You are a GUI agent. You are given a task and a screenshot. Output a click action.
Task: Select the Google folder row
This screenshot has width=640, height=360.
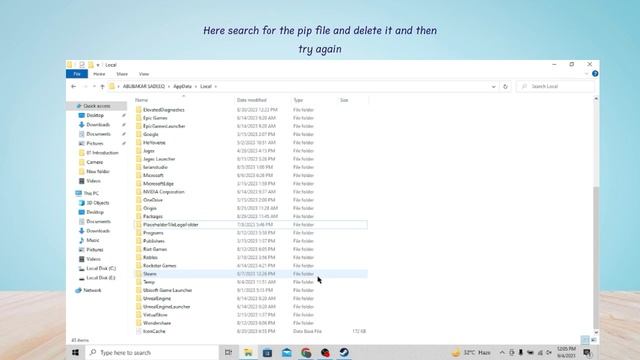[251, 134]
